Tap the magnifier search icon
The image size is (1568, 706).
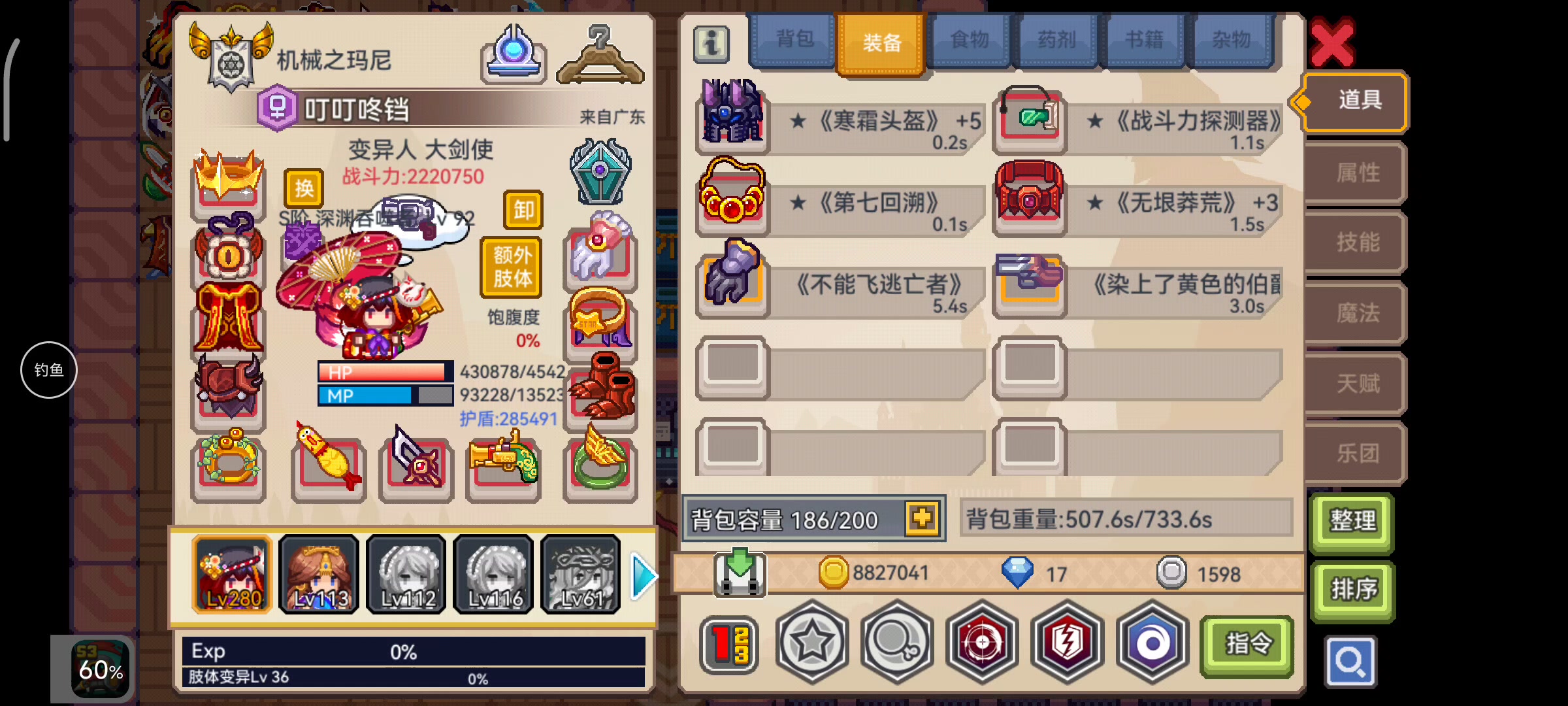[1350, 662]
